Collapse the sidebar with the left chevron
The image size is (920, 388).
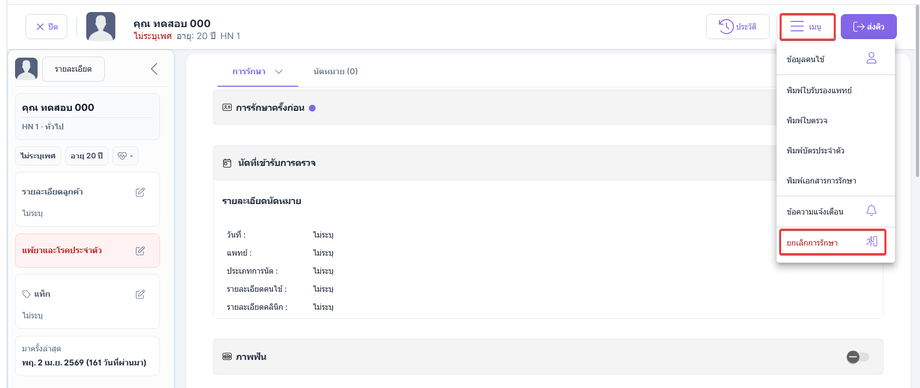click(x=154, y=69)
